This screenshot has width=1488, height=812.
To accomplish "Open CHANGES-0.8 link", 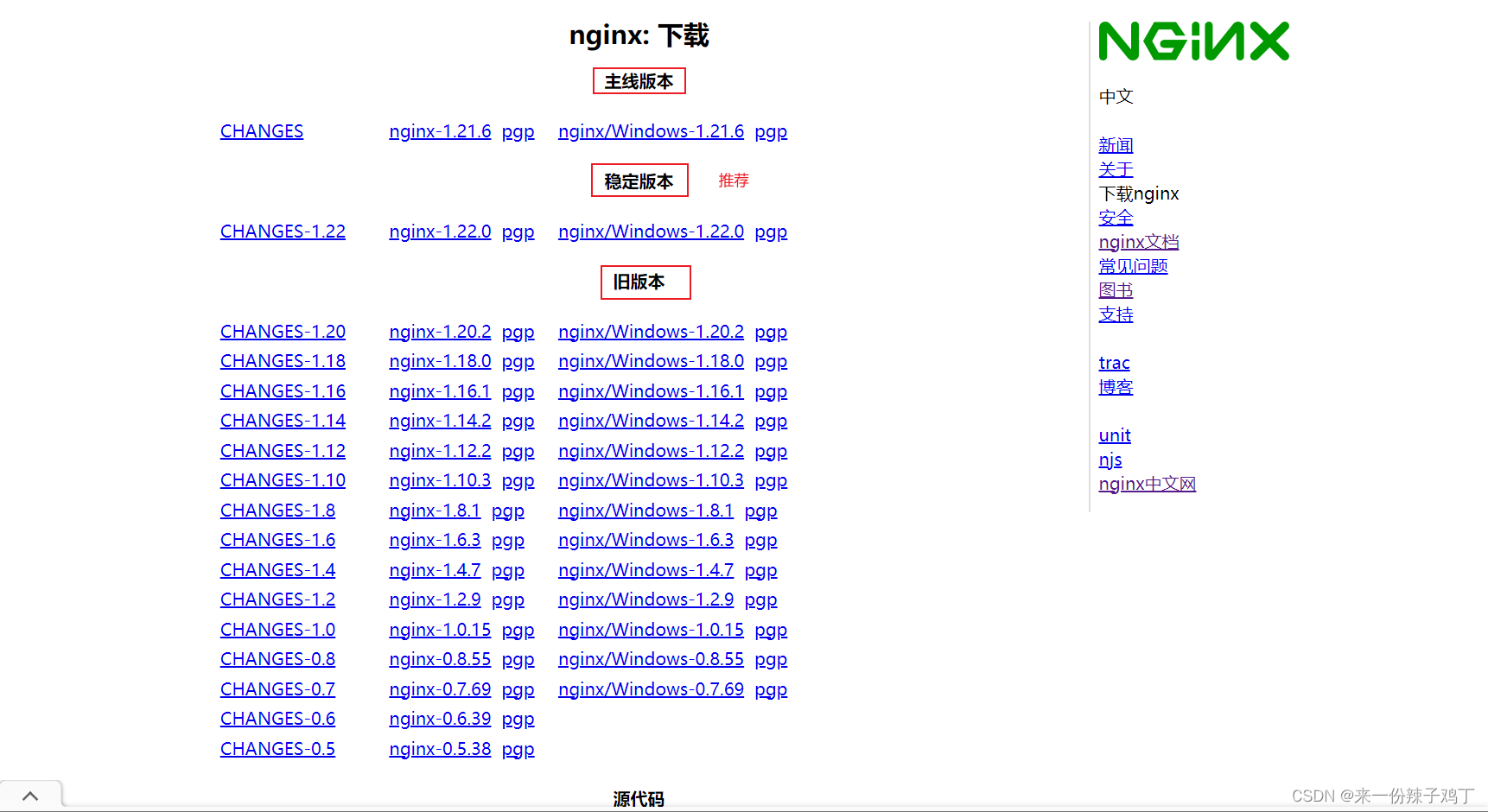I will [277, 659].
